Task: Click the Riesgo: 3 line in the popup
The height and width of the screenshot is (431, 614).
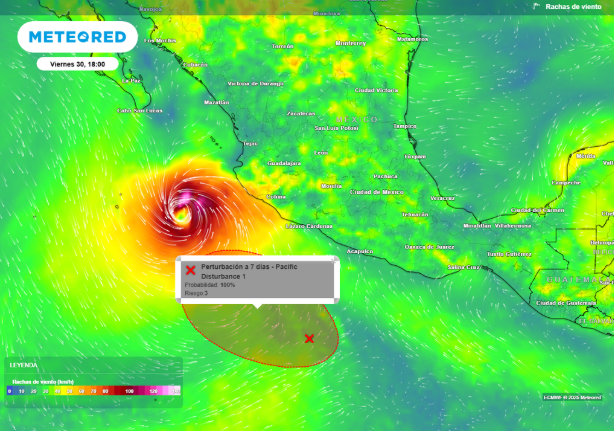Action: 196,293
